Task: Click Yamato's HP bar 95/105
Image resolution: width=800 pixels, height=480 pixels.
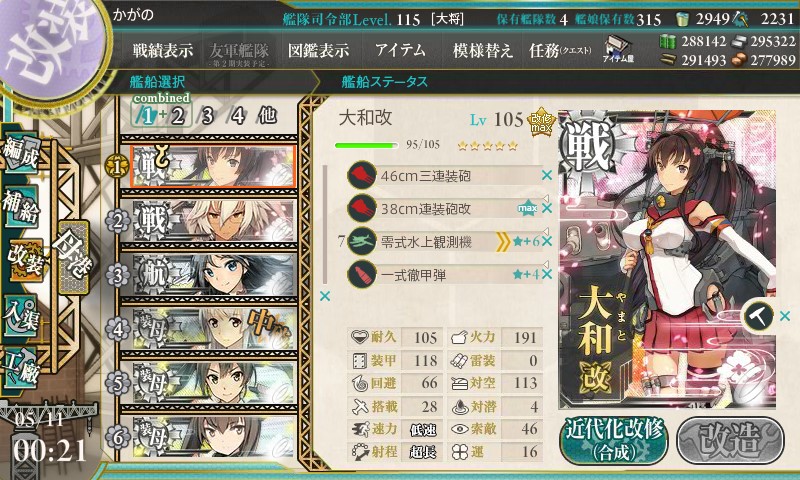Action: coord(366,145)
